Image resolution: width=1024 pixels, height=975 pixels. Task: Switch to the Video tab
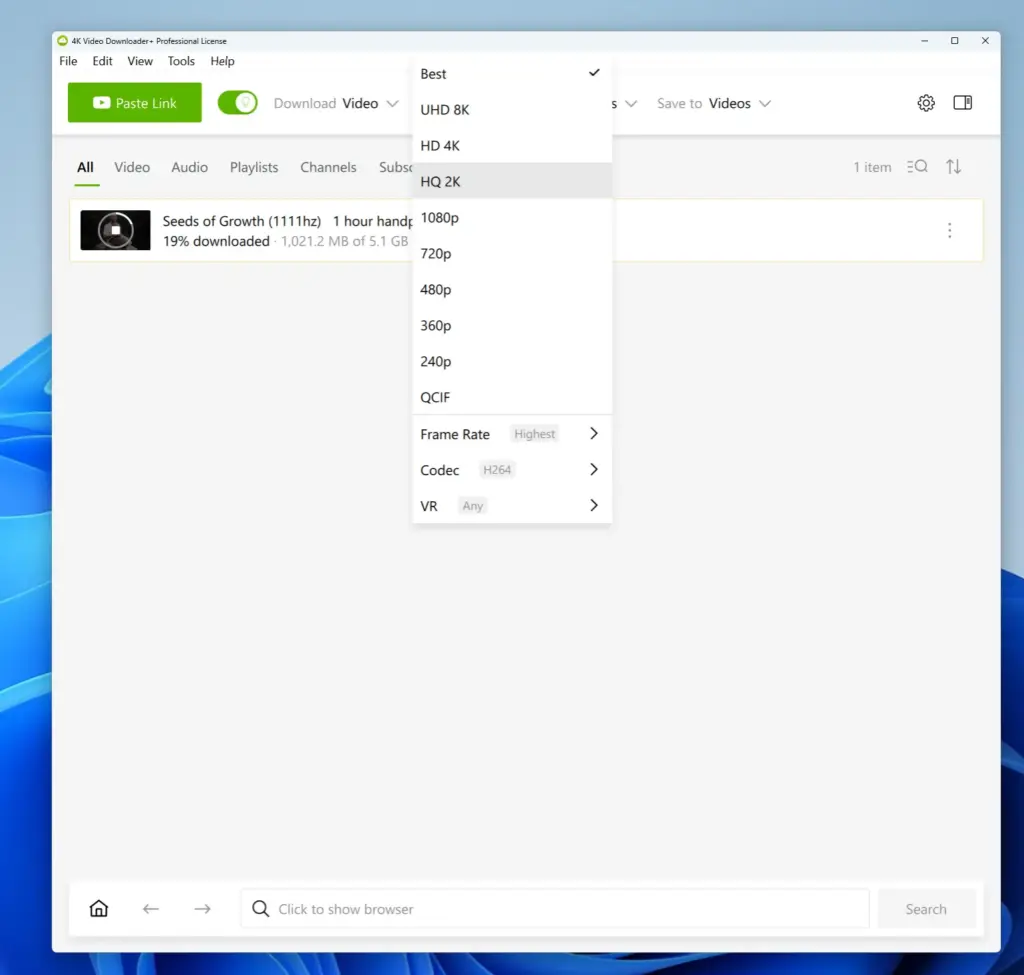coord(132,167)
